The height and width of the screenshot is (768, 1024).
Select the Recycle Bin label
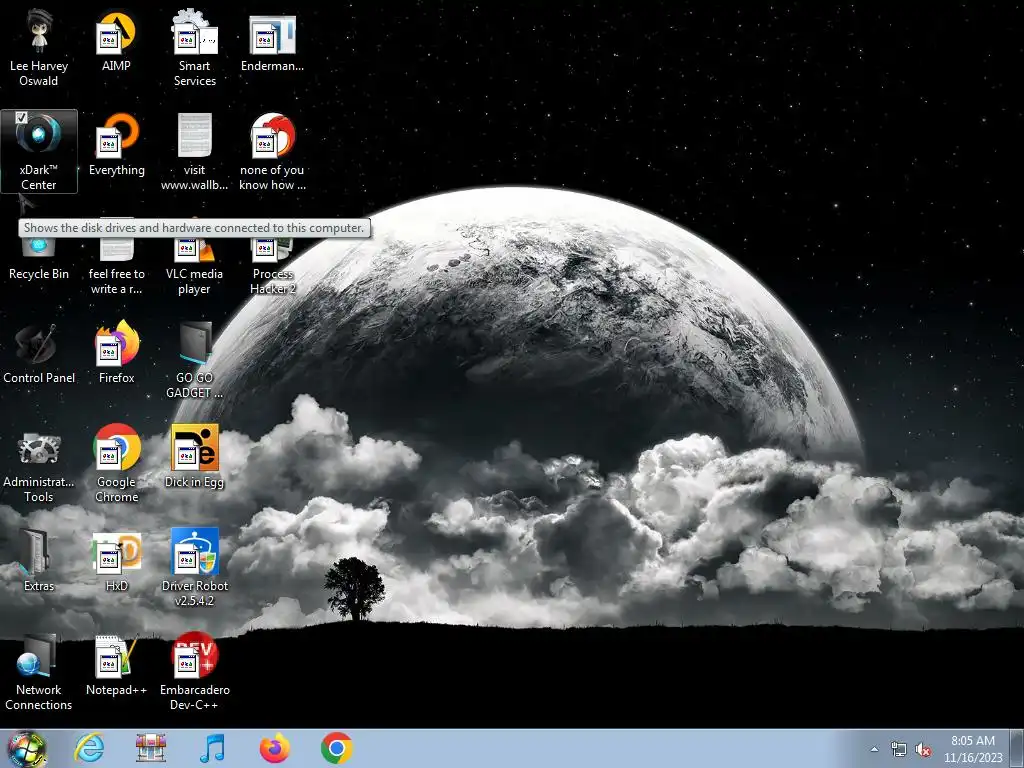(x=39, y=274)
